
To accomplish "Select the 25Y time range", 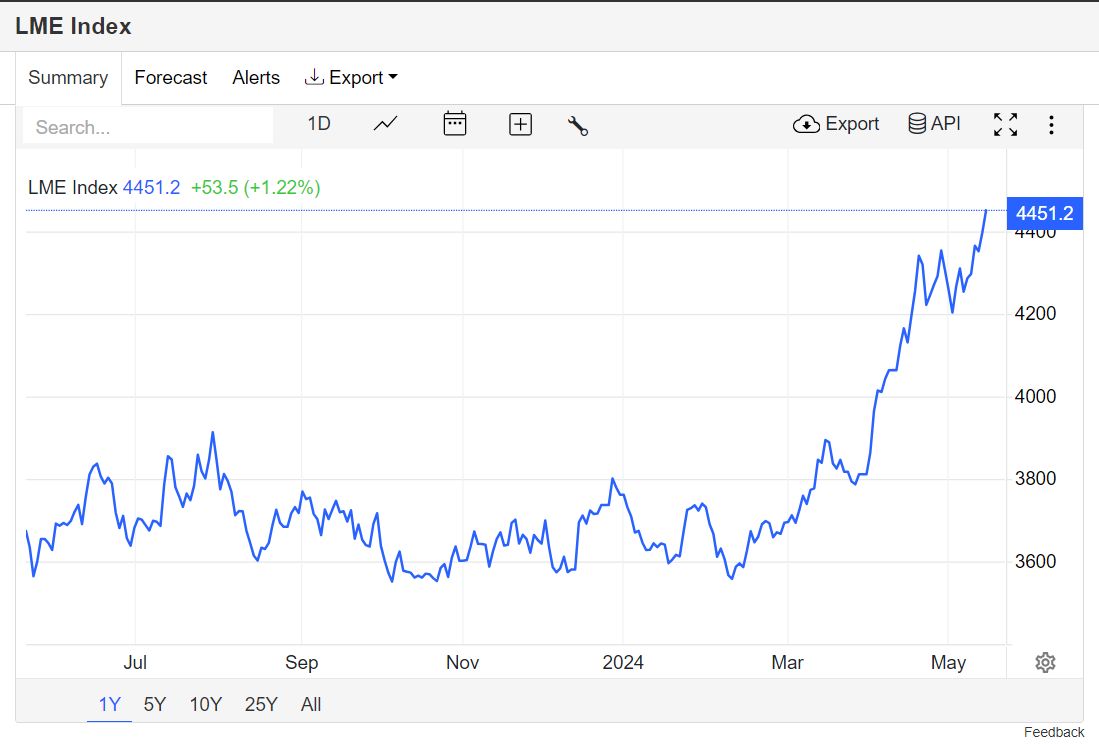I will pos(261,704).
